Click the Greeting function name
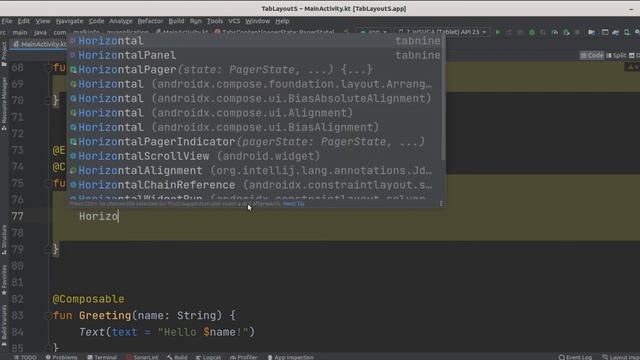Viewport: 640px width, 360px height. click(x=105, y=316)
